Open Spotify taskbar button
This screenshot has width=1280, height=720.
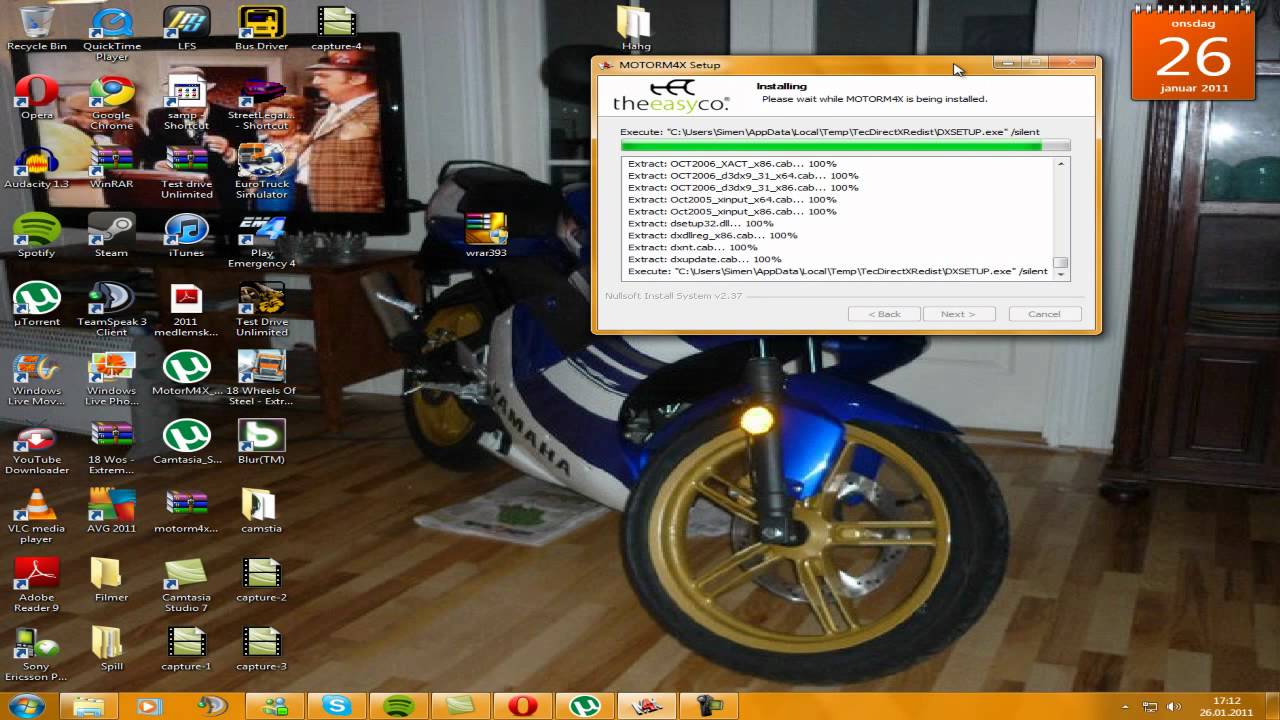398,706
